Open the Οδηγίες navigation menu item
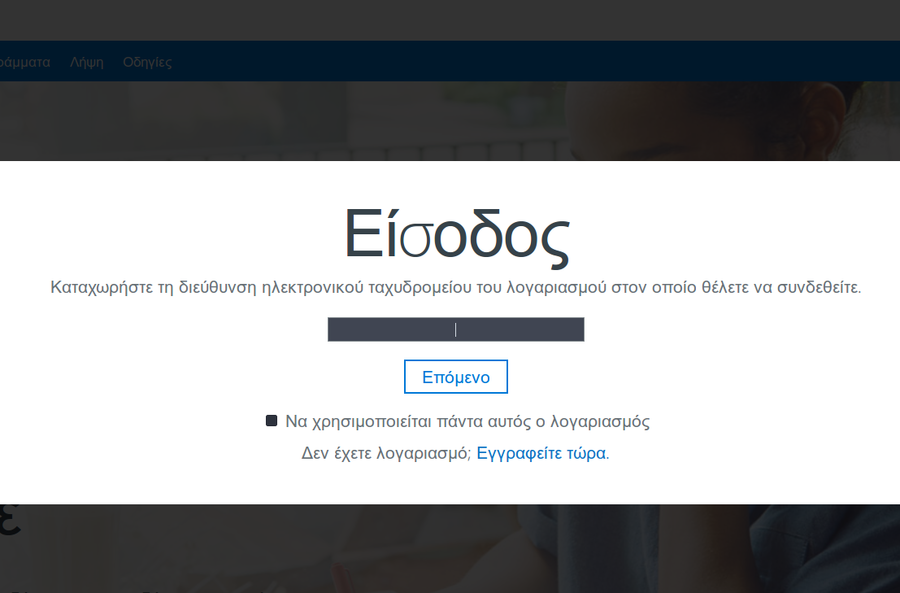 [x=147, y=62]
